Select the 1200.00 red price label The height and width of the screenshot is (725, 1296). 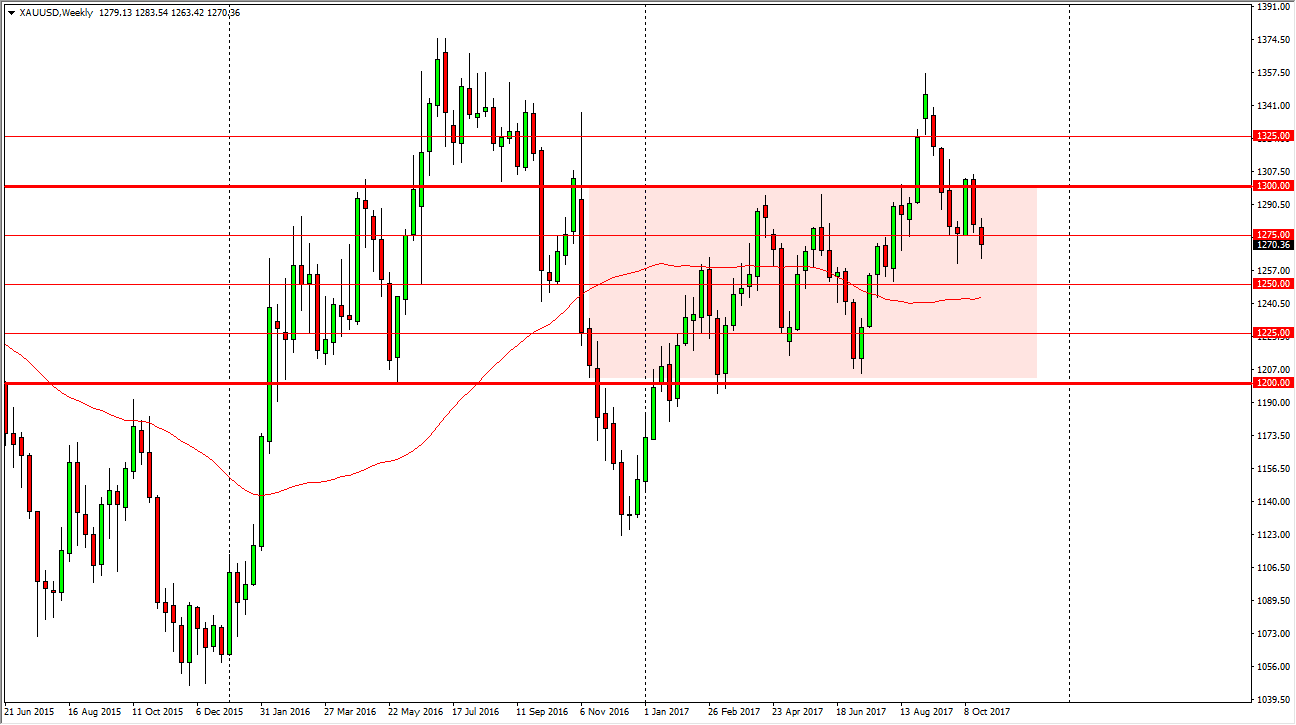coord(1270,383)
